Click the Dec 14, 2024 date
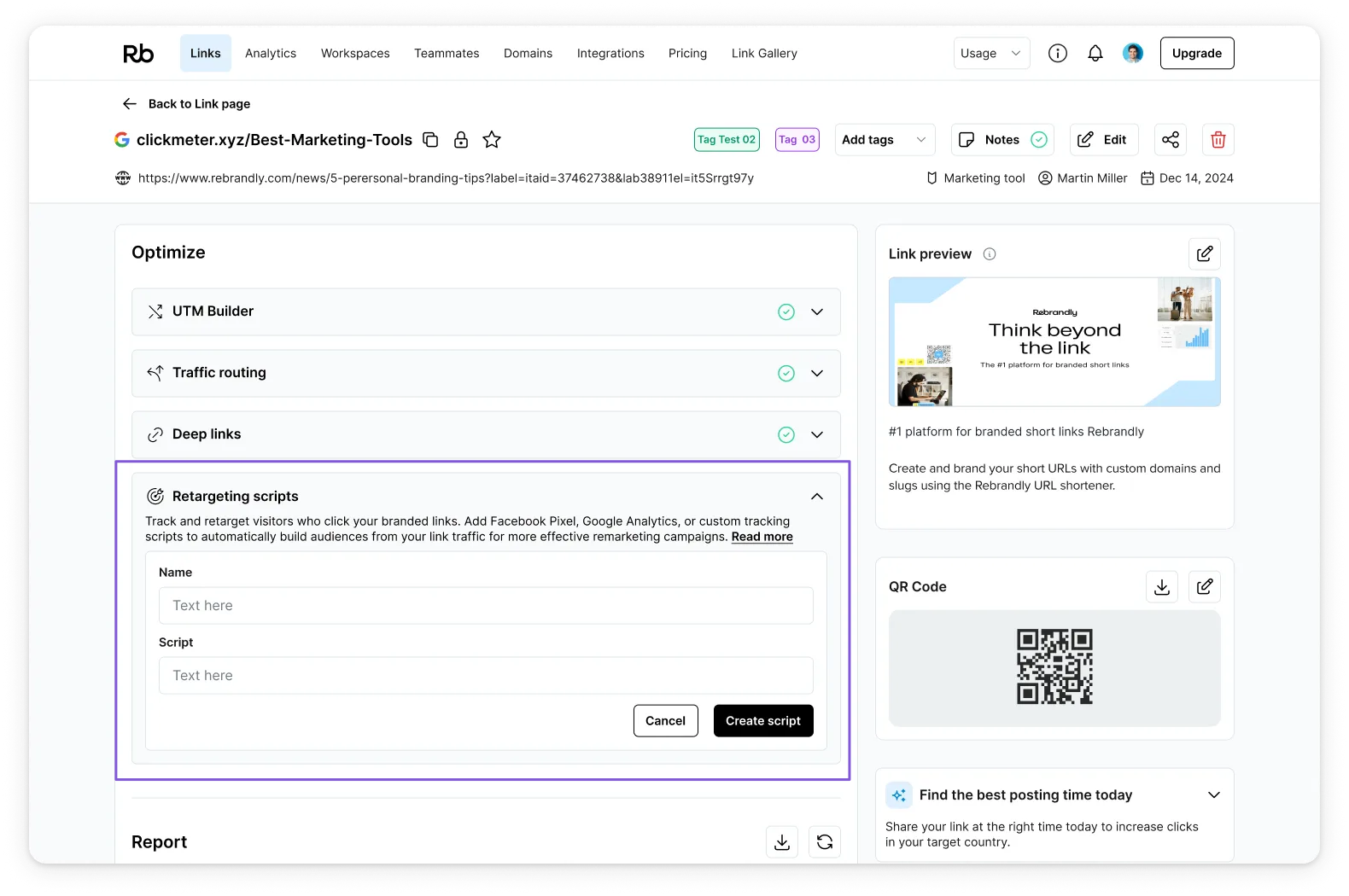The width and height of the screenshot is (1349, 896). (x=1196, y=178)
